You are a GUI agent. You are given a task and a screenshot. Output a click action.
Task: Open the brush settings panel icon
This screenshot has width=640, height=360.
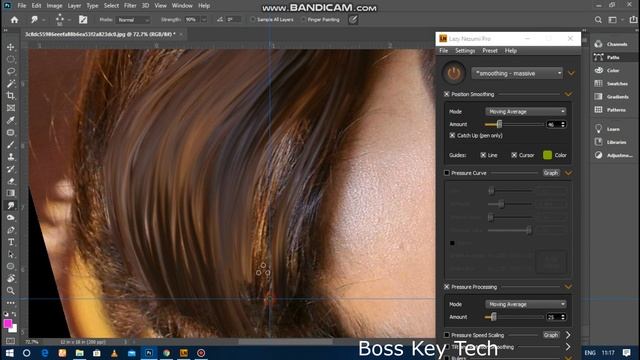point(83,20)
